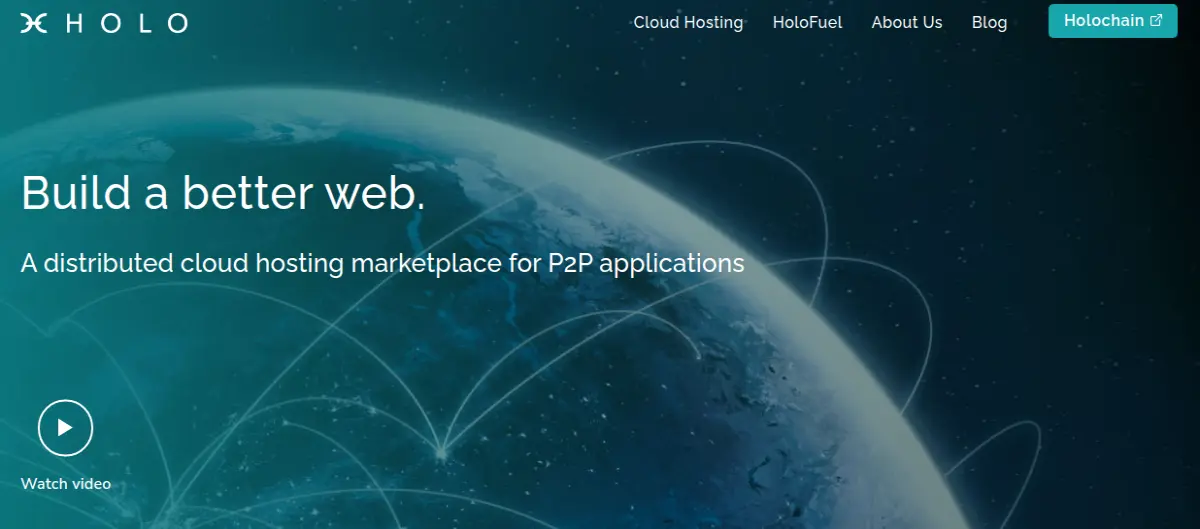Click the external link icon in Holochain button

(1157, 20)
